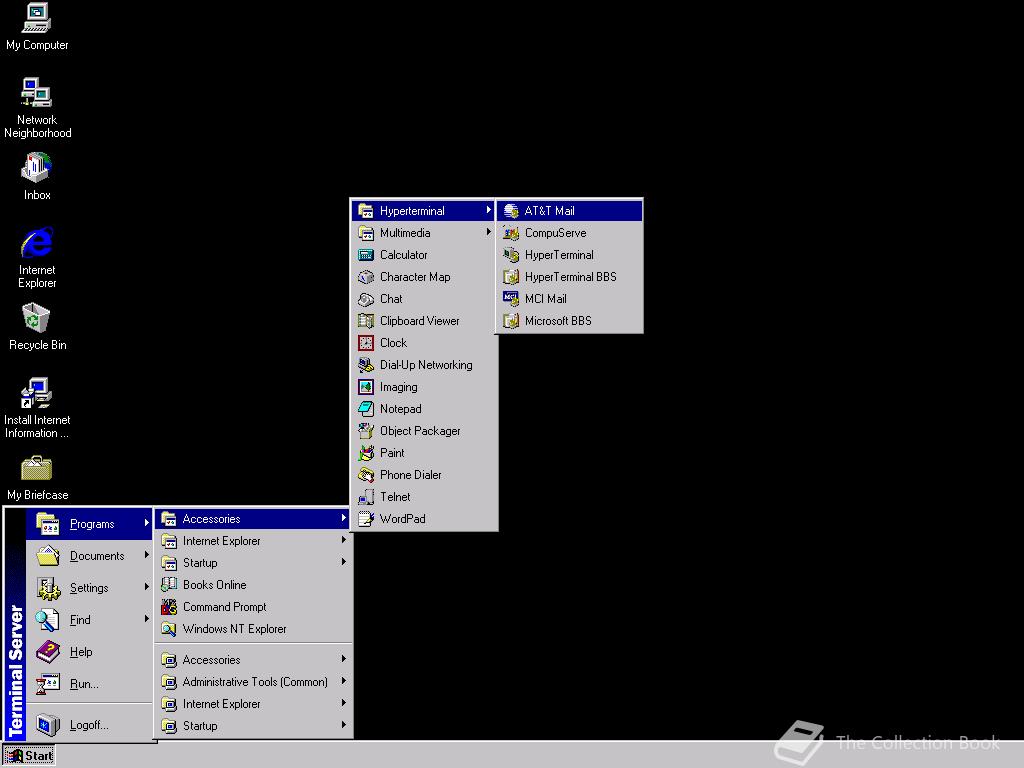Click the Multimedia folder label

pos(405,233)
